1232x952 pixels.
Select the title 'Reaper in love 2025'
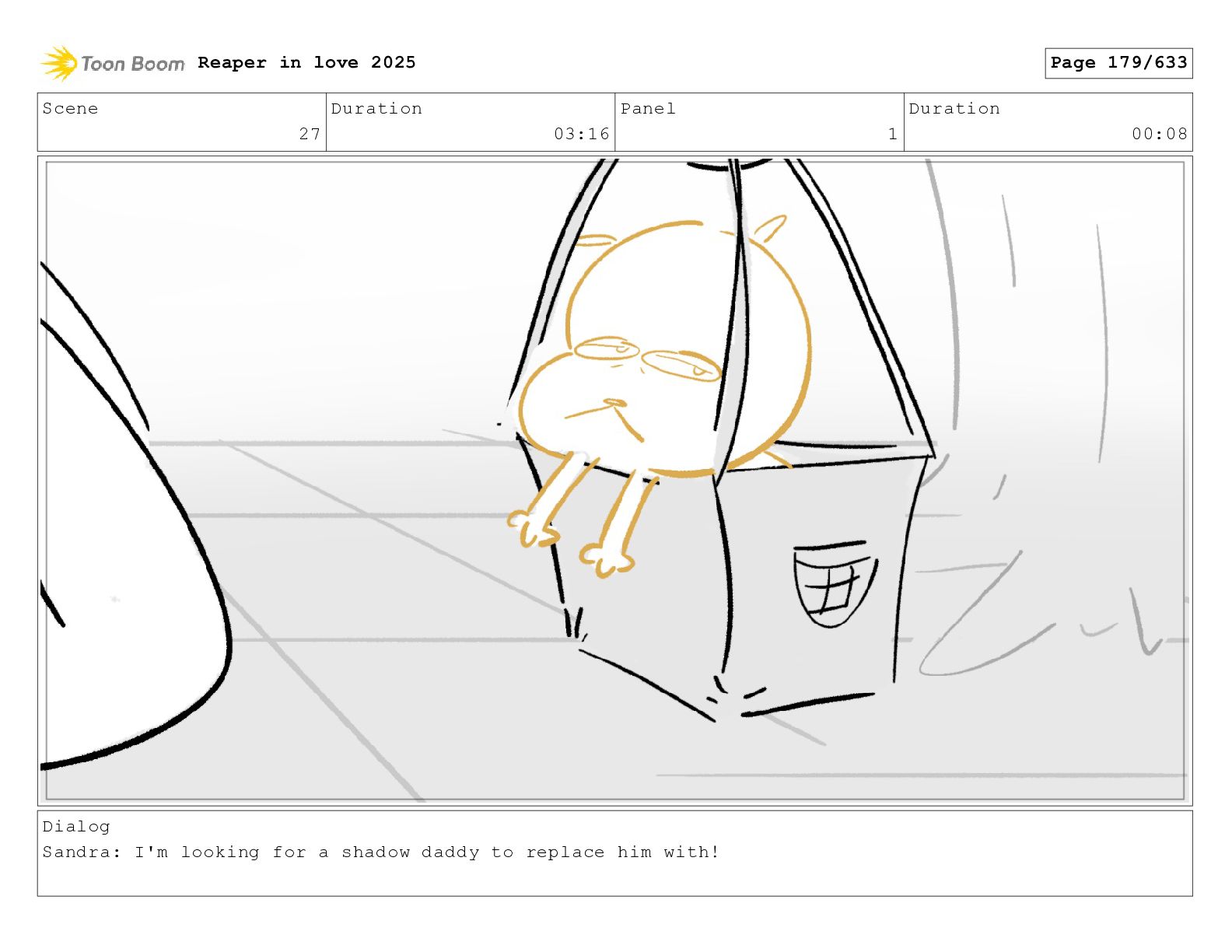pyautogui.click(x=306, y=62)
